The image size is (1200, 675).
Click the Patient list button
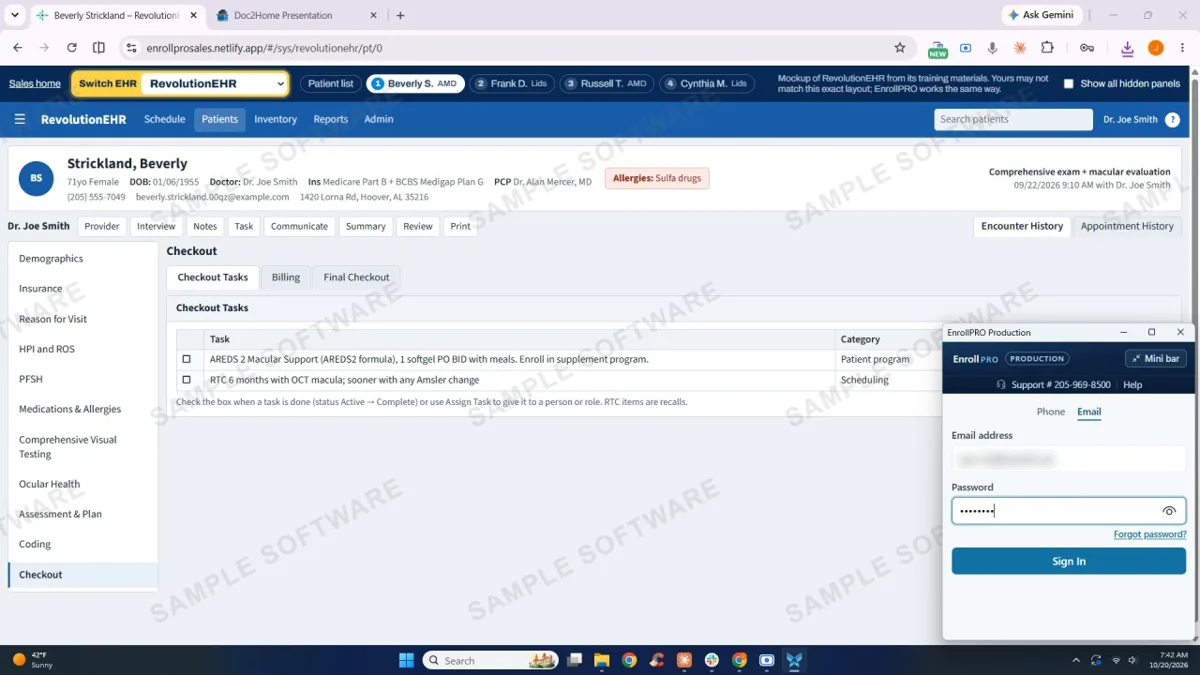330,84
